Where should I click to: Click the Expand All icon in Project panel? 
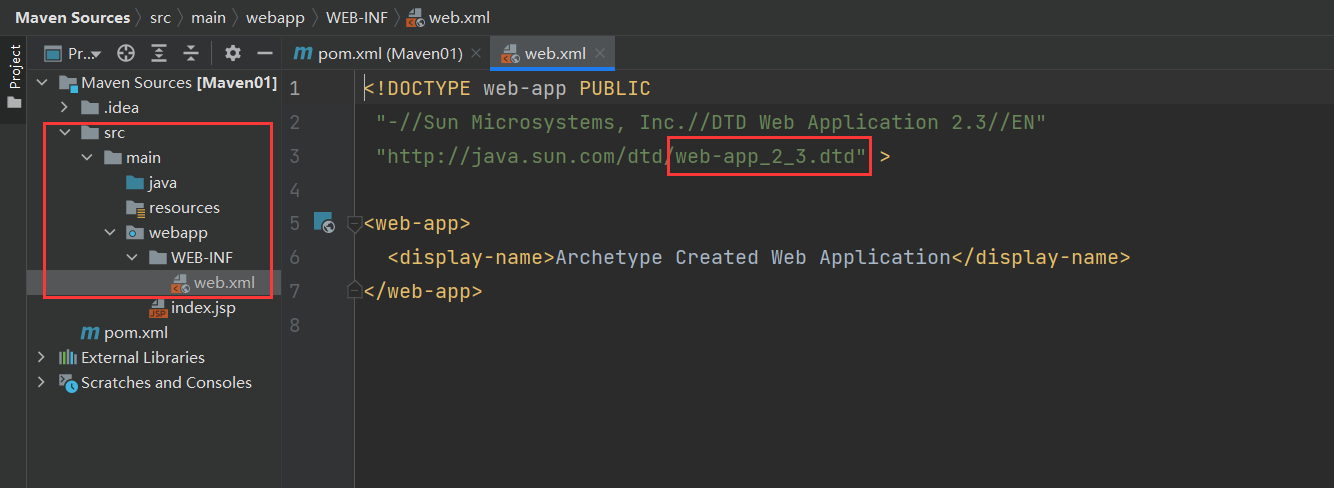[x=159, y=53]
